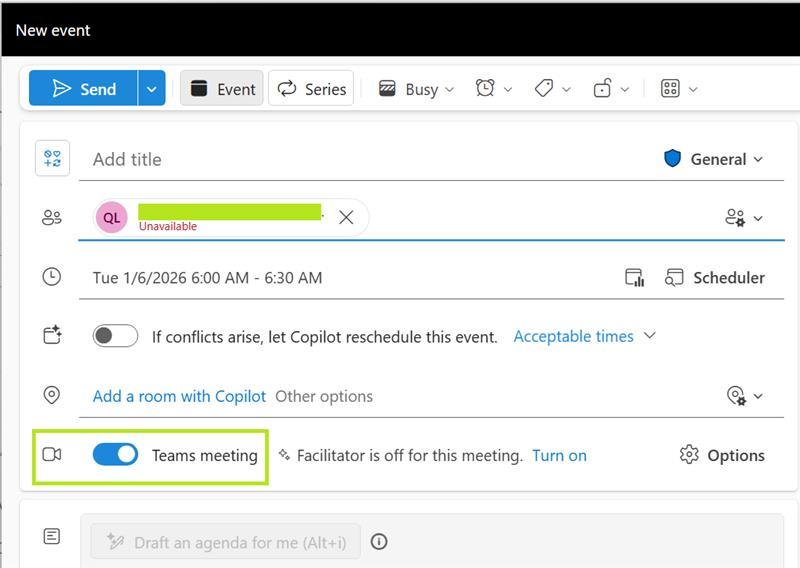Click Add a room with Copilot

[x=179, y=396]
